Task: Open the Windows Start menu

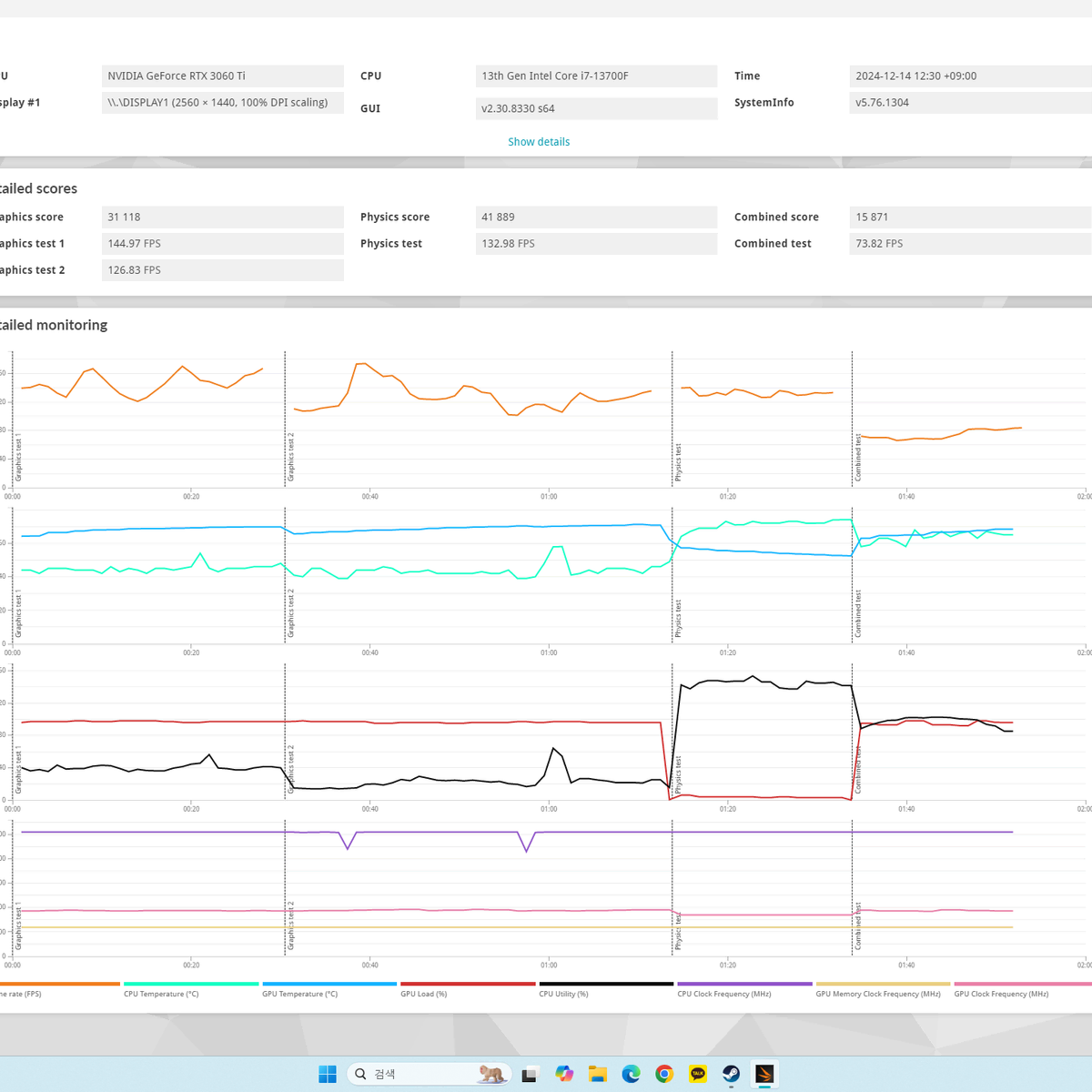Action: [328, 1074]
